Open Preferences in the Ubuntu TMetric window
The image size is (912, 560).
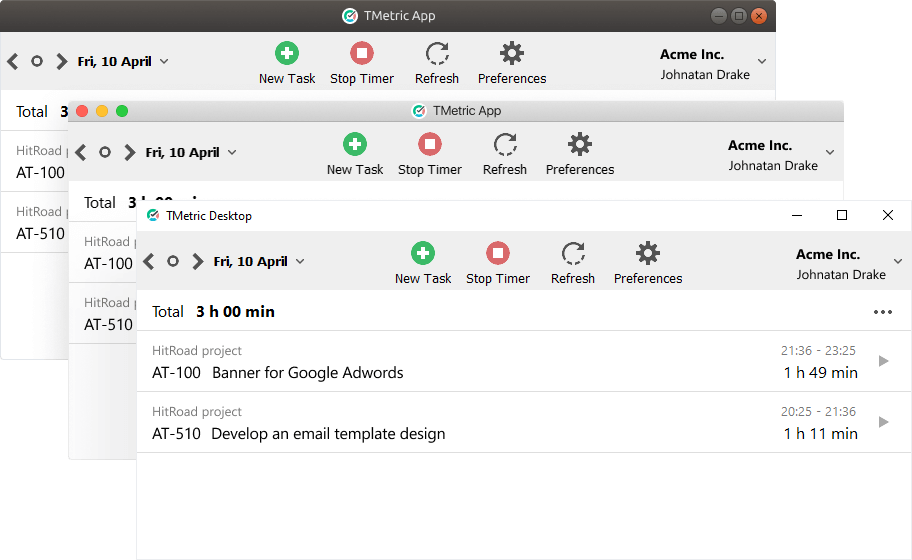[512, 63]
